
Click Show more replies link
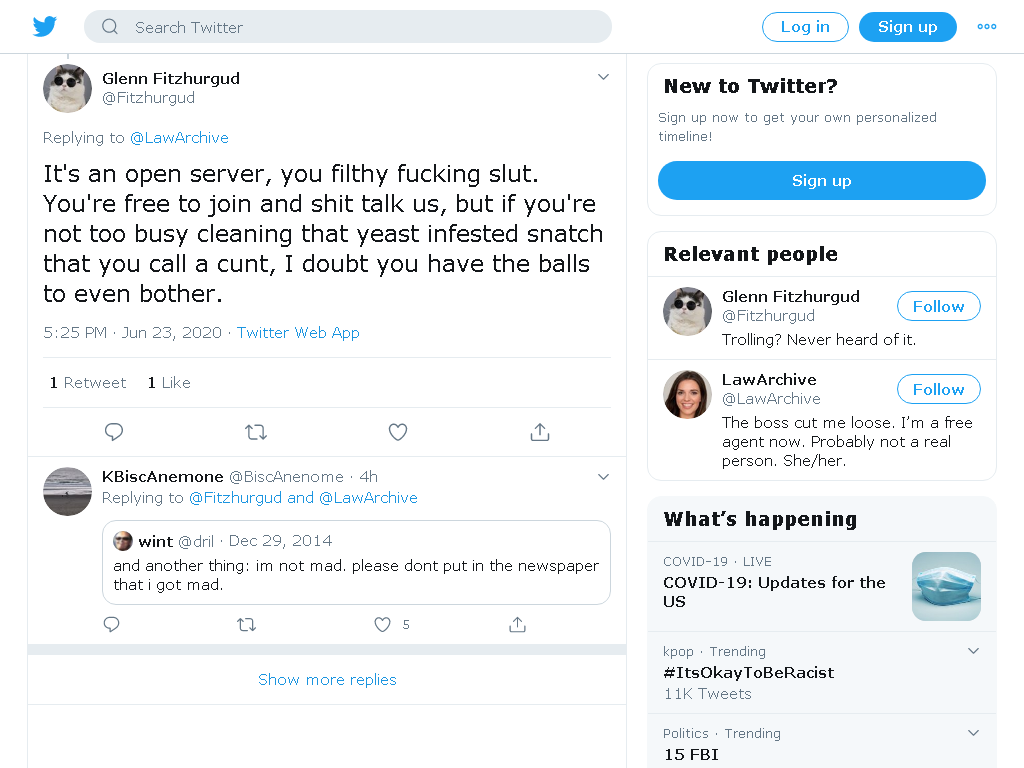[327, 679]
